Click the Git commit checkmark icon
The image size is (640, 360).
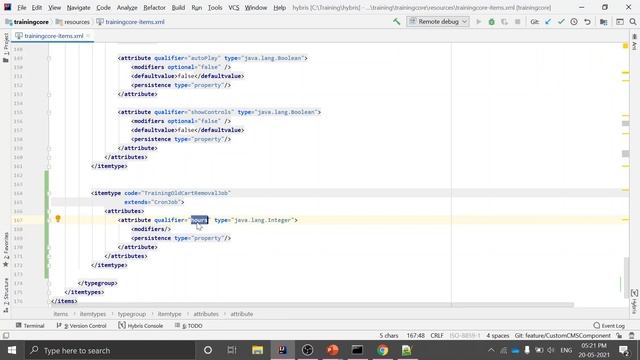coord(561,22)
